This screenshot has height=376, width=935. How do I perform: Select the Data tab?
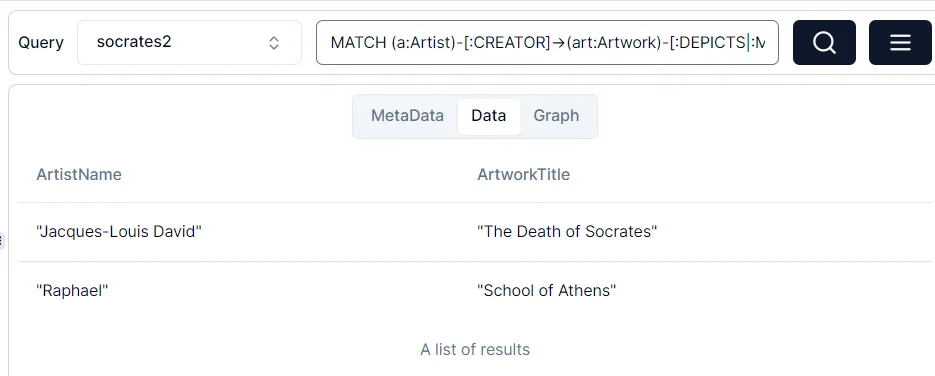(x=488, y=116)
